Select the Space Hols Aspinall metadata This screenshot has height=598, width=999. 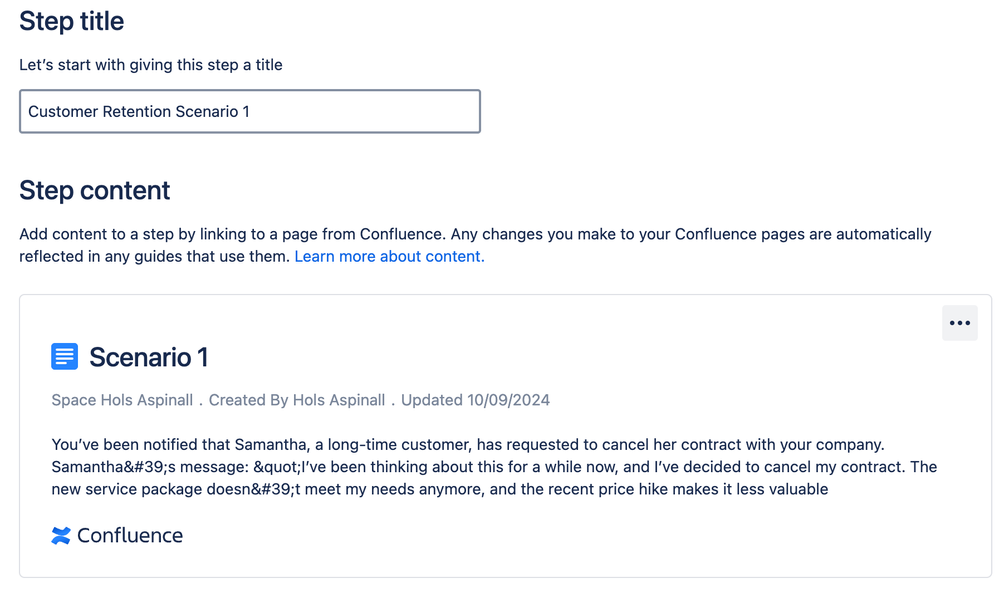[x=122, y=400]
